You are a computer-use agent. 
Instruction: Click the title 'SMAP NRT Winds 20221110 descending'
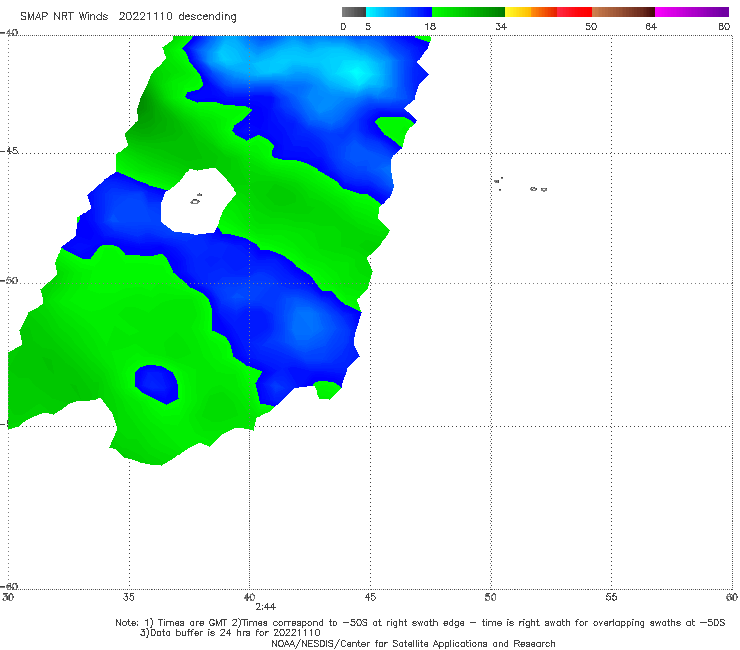point(128,17)
